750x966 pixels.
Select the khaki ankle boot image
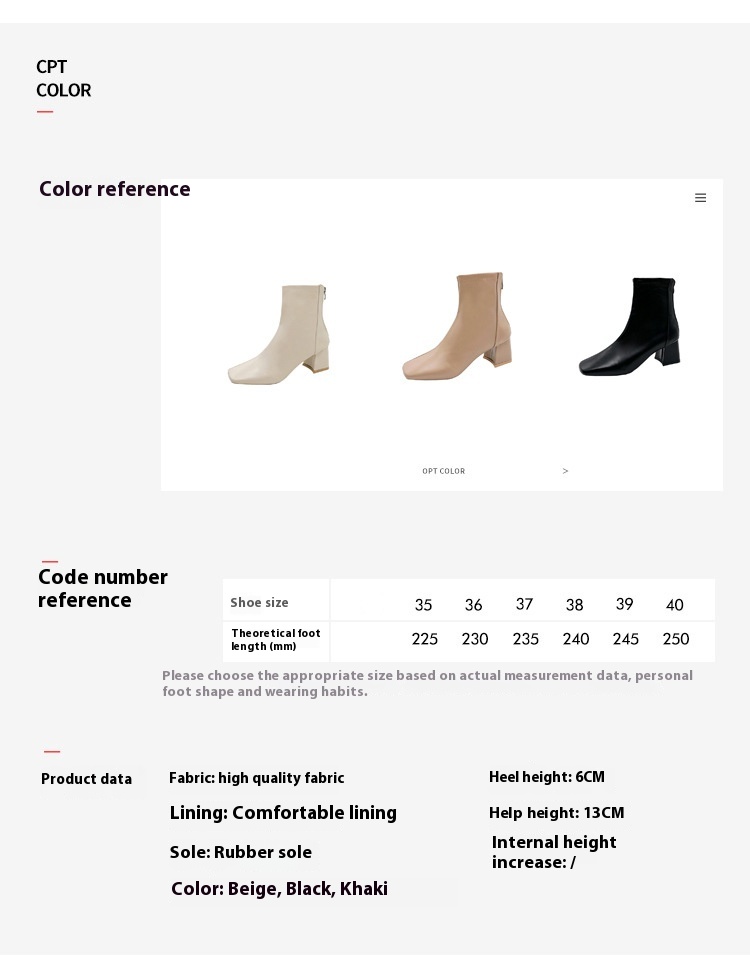point(457,326)
